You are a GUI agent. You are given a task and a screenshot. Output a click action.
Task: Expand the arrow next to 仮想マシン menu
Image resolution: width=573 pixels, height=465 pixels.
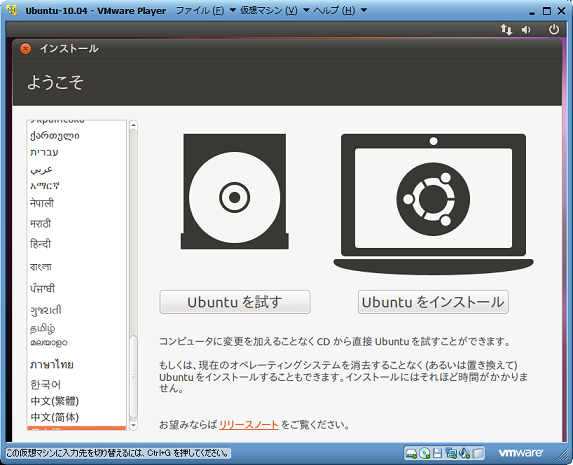(x=306, y=10)
